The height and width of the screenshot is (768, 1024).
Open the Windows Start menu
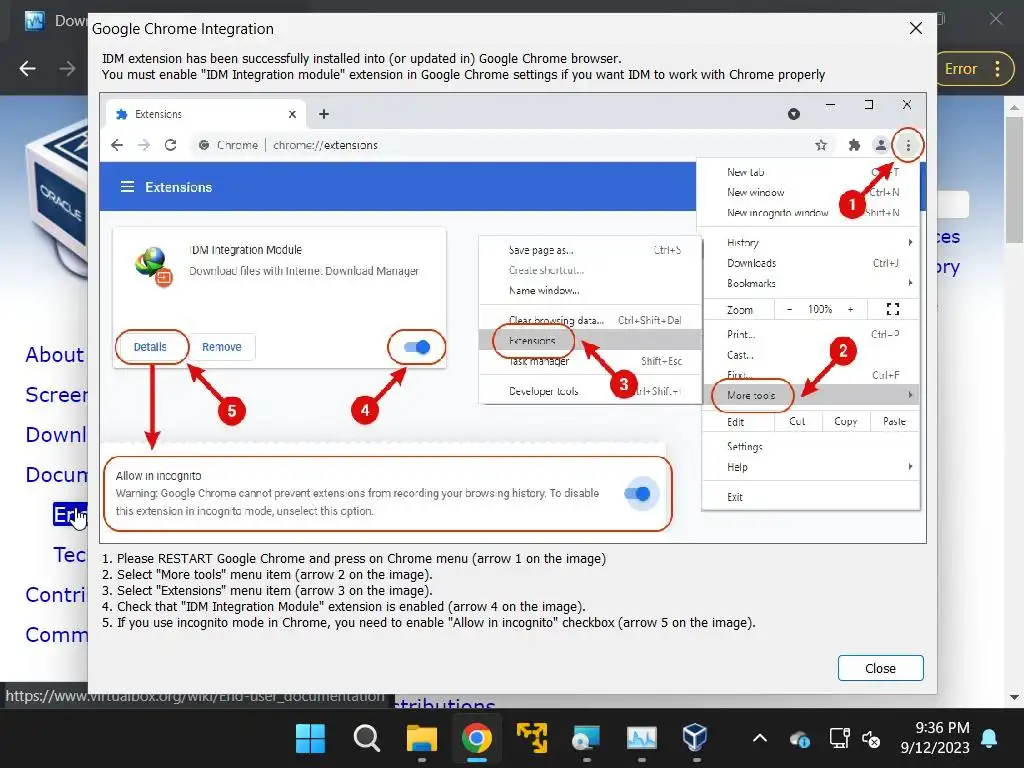tap(310, 739)
